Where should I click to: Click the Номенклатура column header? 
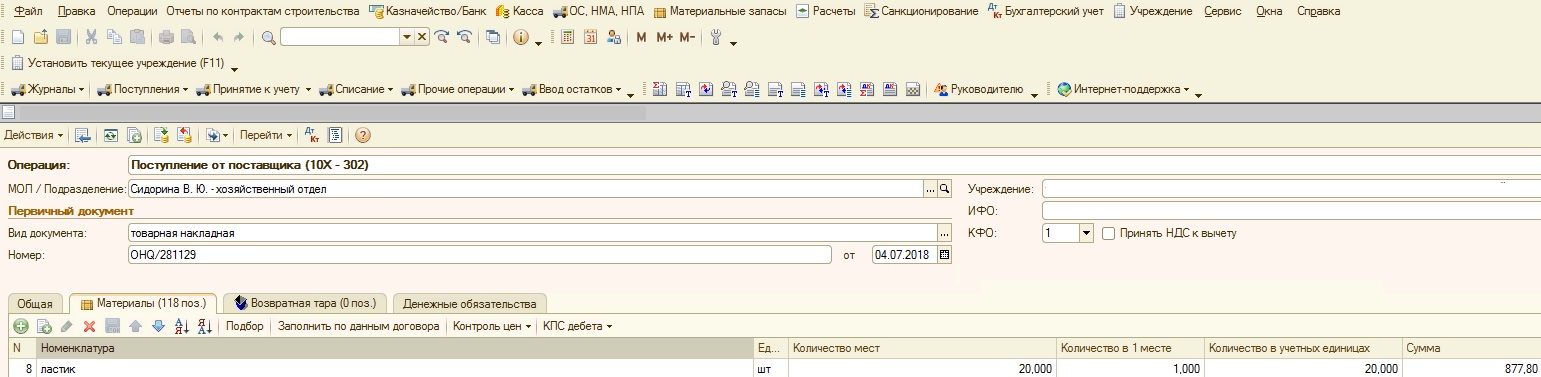[395, 348]
